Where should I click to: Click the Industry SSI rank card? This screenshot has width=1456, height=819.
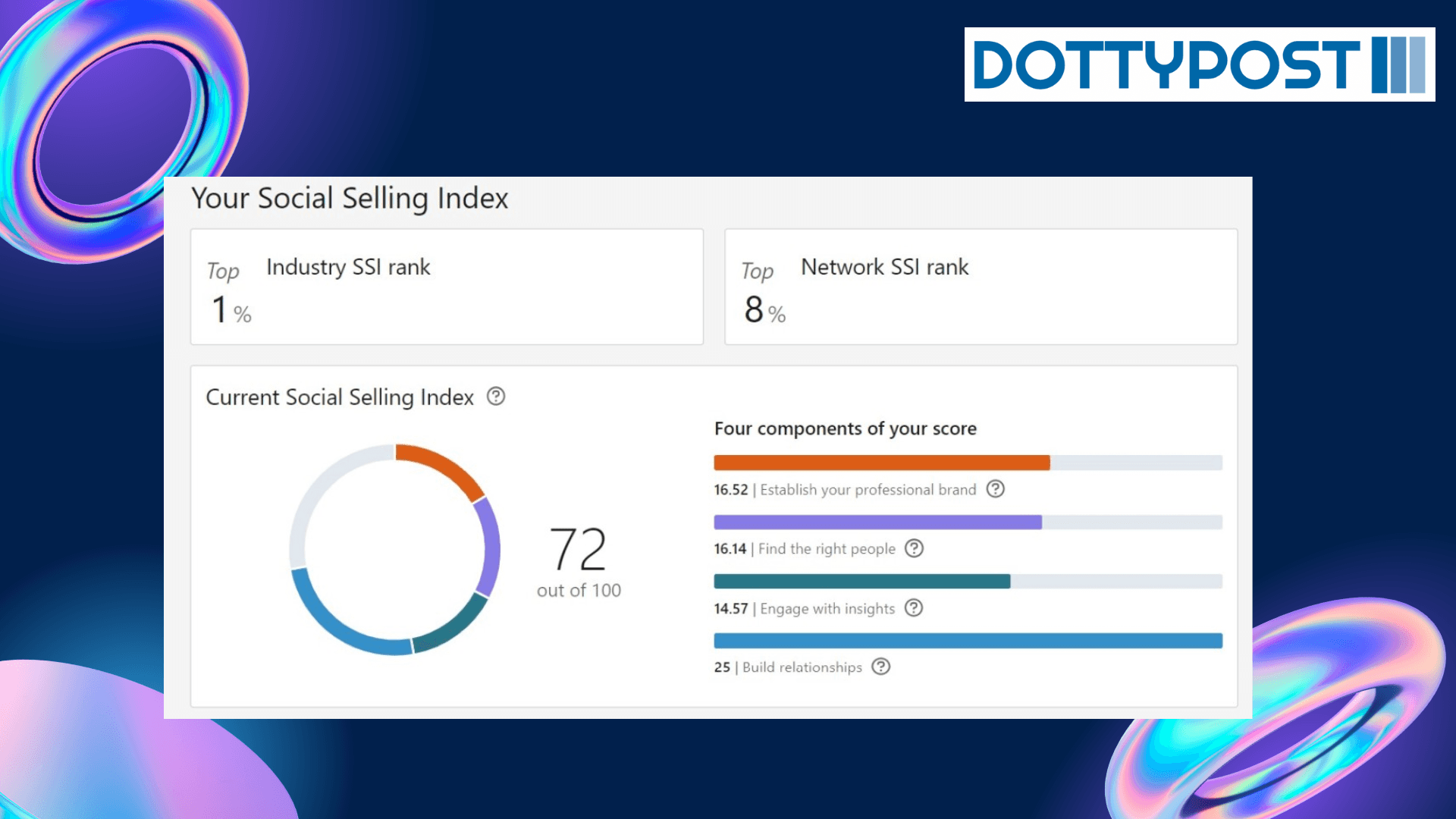tap(447, 287)
